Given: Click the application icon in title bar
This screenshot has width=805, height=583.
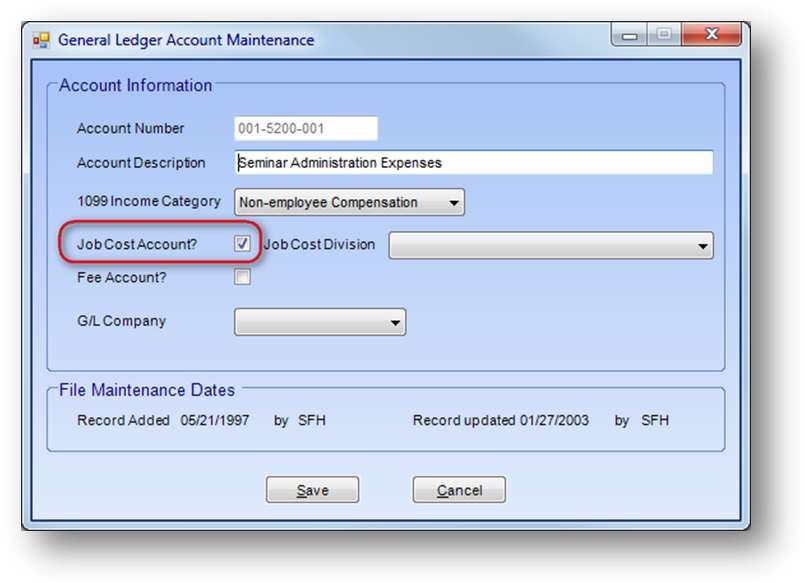Looking at the screenshot, I should click(41, 41).
